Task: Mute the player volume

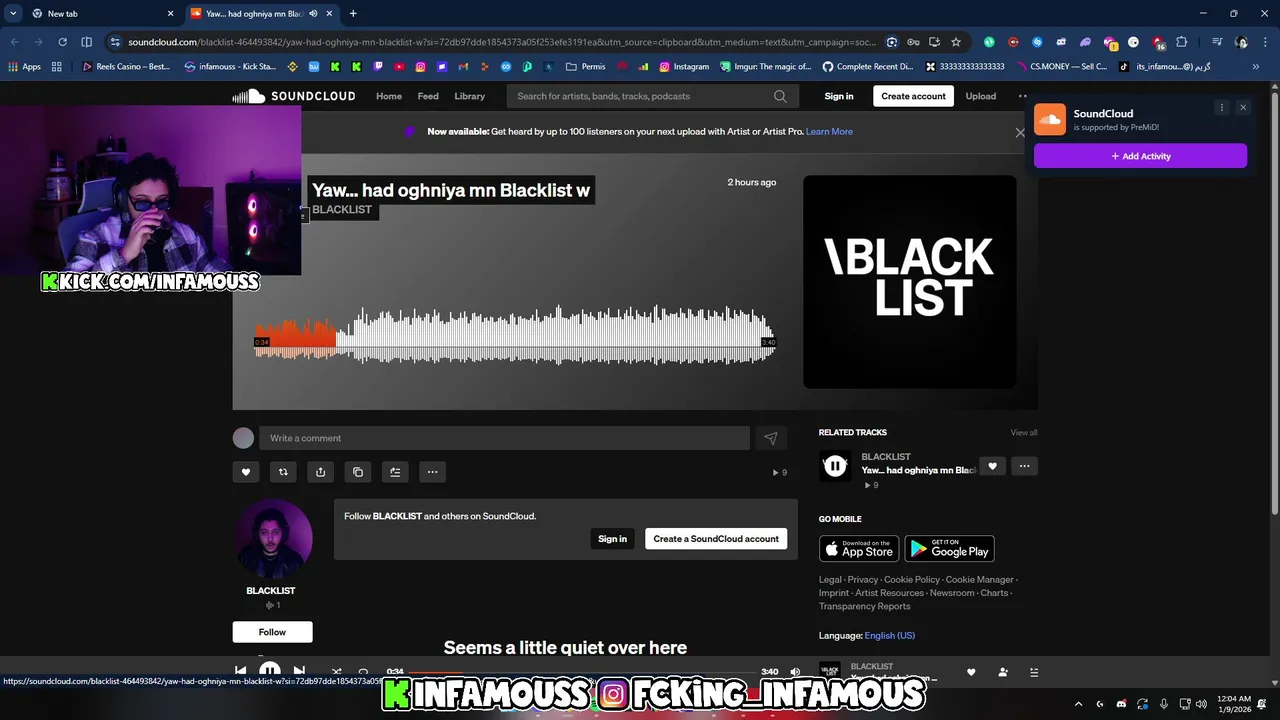Action: click(x=795, y=672)
